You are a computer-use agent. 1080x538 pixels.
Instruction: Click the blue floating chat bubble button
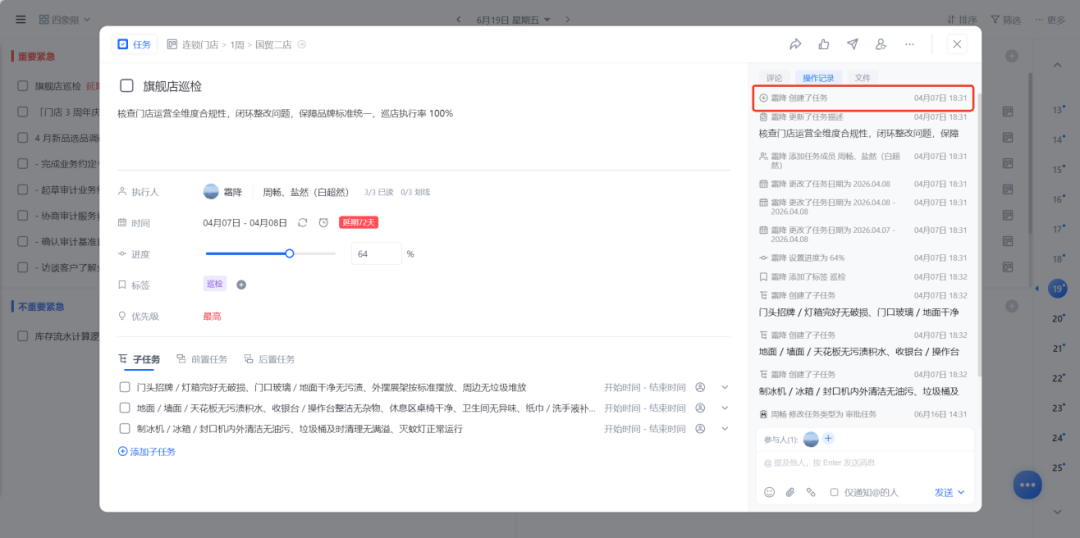[x=1028, y=485]
